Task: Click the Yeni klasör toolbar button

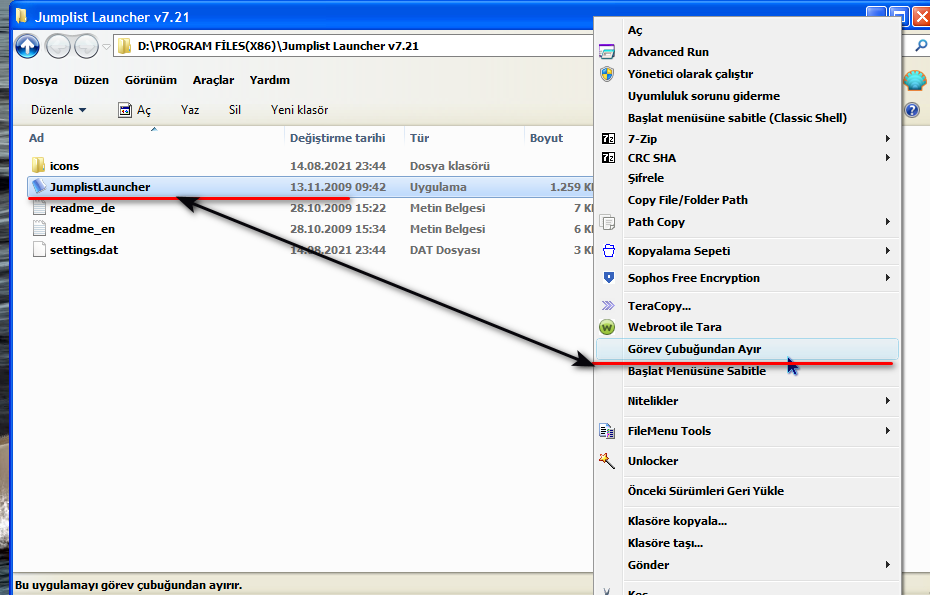Action: 300,110
